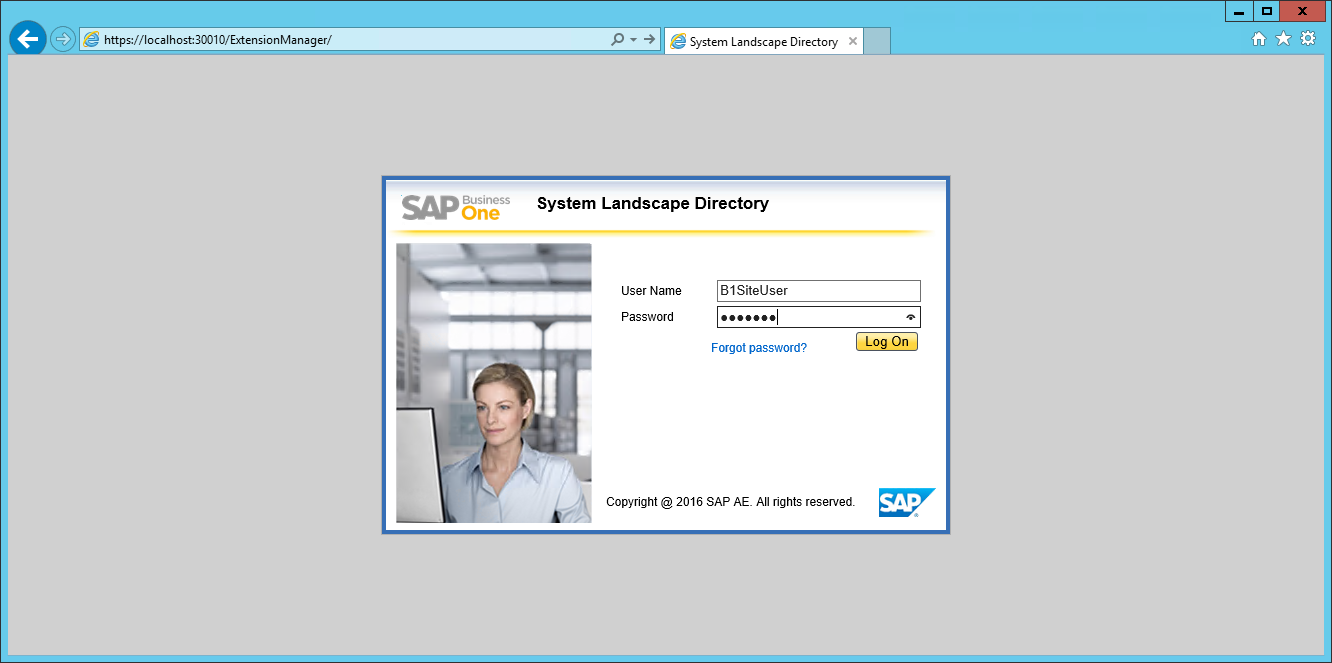Go back with the browser Back arrow

pyautogui.click(x=27, y=39)
